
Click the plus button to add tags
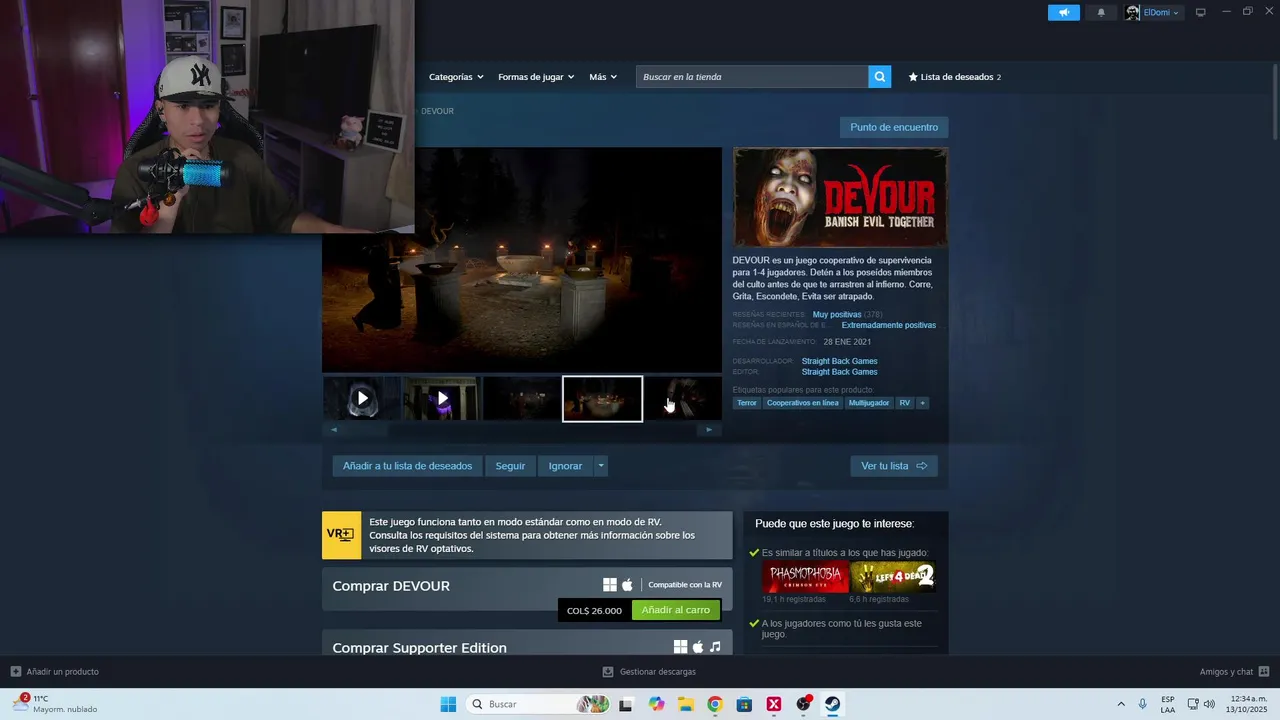tap(923, 403)
